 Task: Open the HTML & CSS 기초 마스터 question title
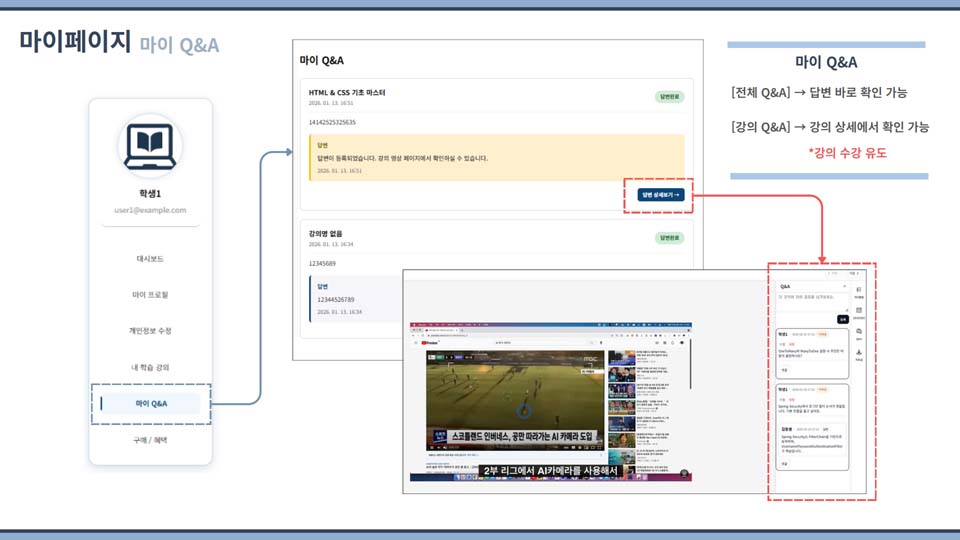(x=347, y=92)
